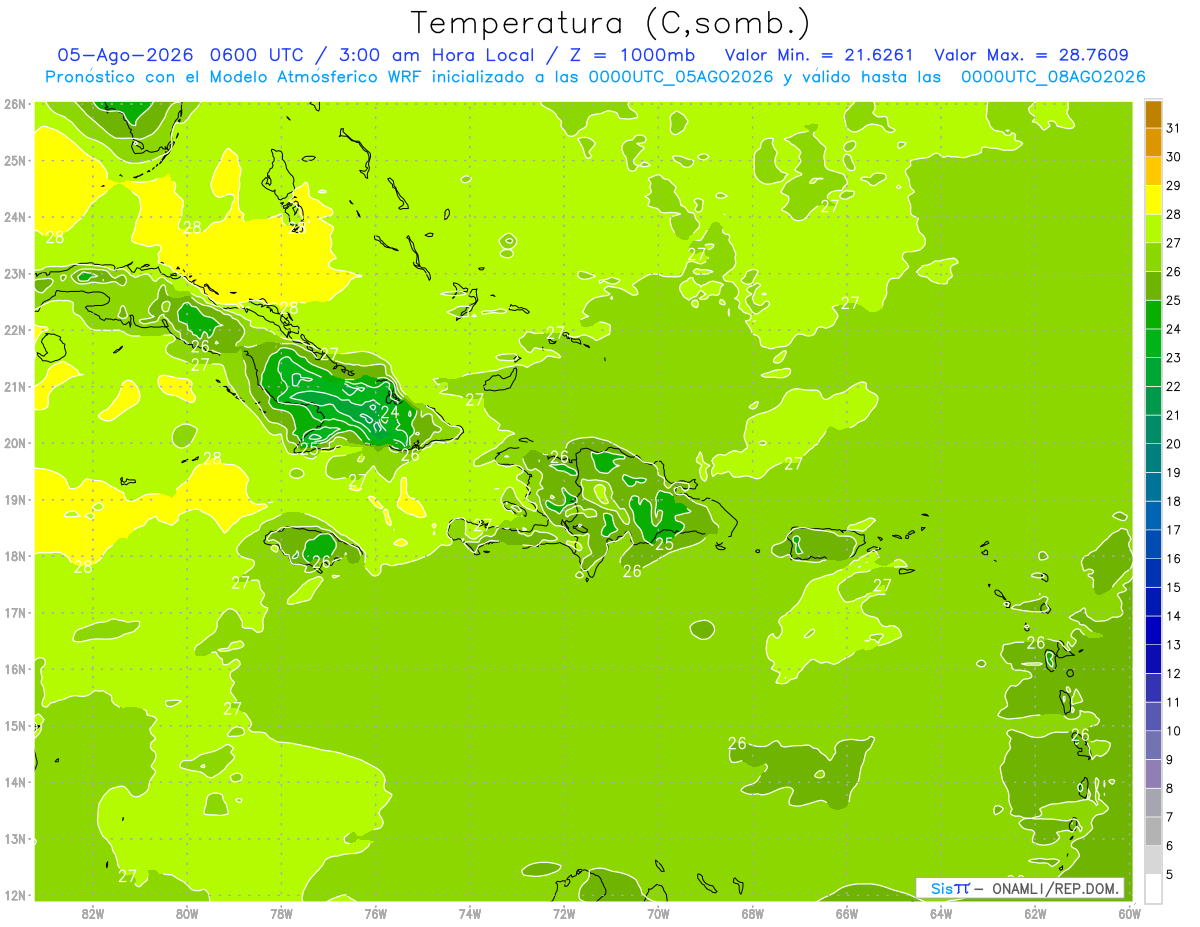Click the '24' contour label over eastern Cuba
The image size is (1200, 927).
(x=389, y=411)
